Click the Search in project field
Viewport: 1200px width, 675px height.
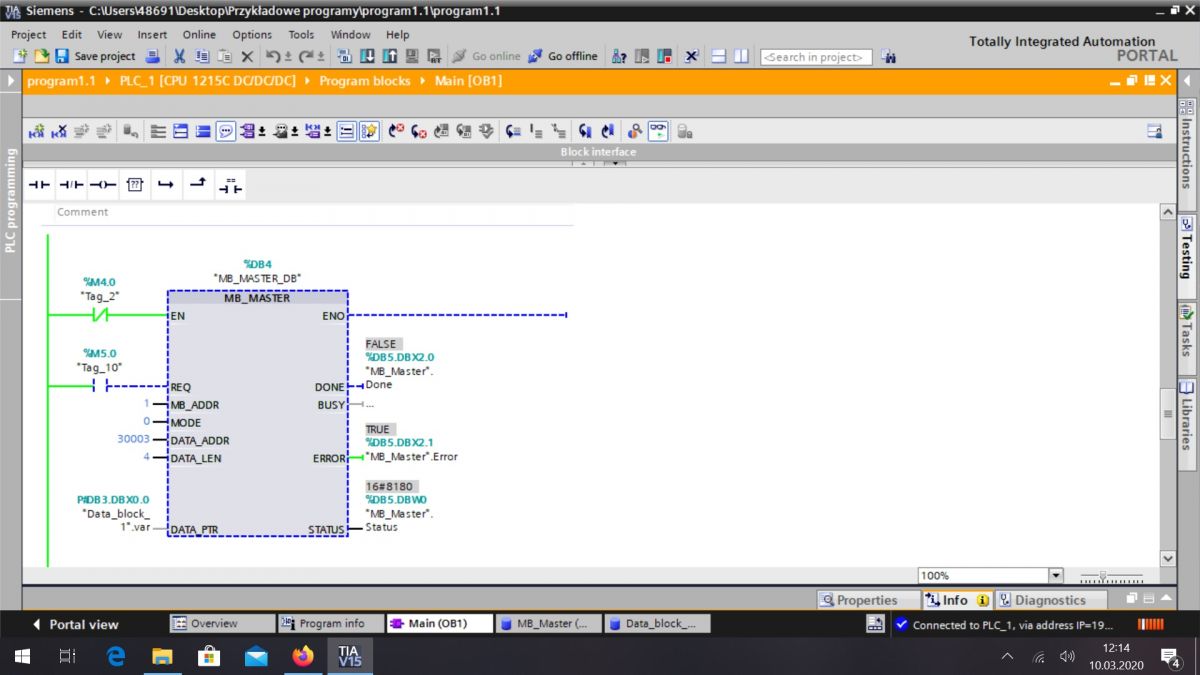tap(816, 57)
